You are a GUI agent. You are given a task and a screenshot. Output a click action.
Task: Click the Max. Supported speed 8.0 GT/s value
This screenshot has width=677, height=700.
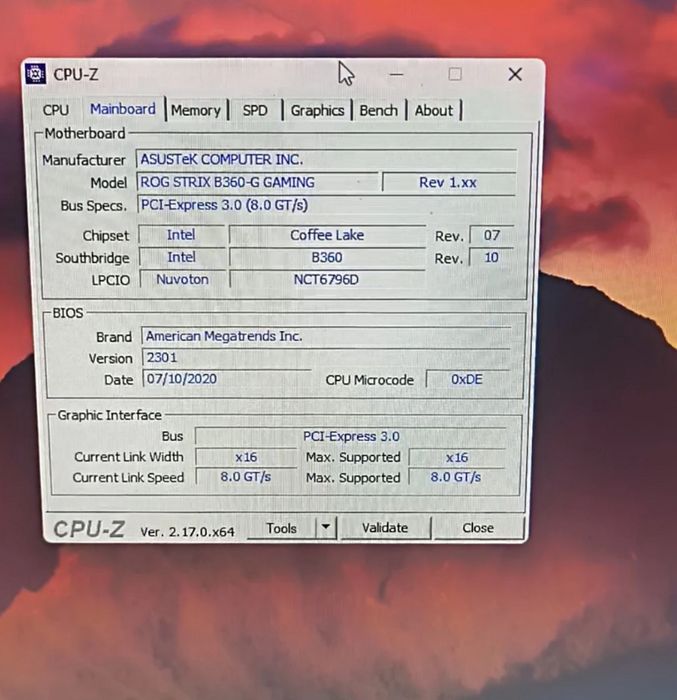coord(456,477)
